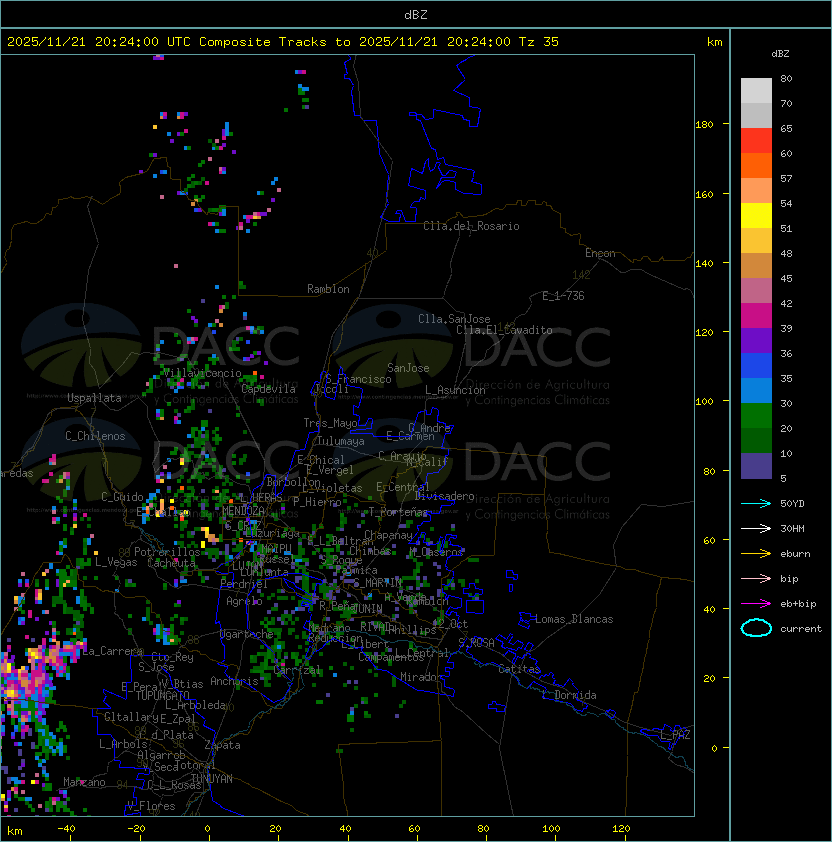This screenshot has height=842, width=832.
Task: Select the royal blue swatch below 36
Action: [756, 366]
